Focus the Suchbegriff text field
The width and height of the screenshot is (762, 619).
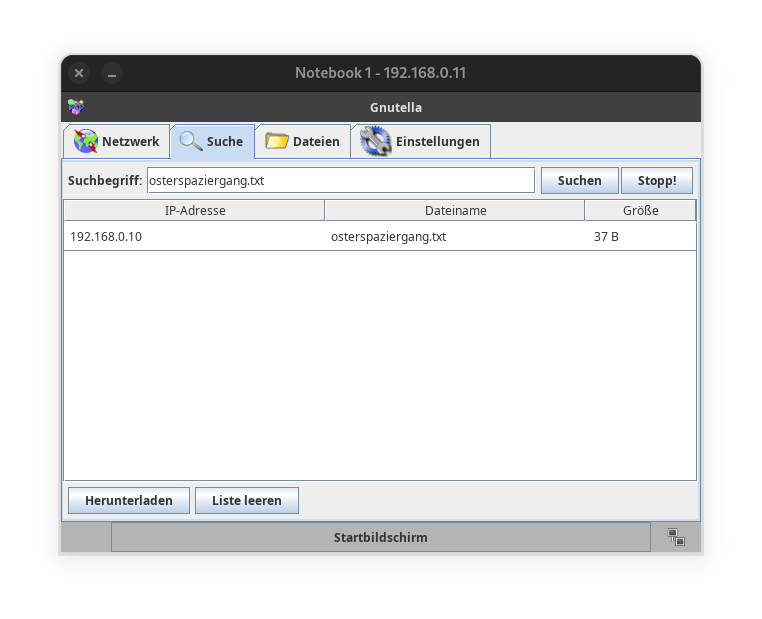pyautogui.click(x=340, y=180)
